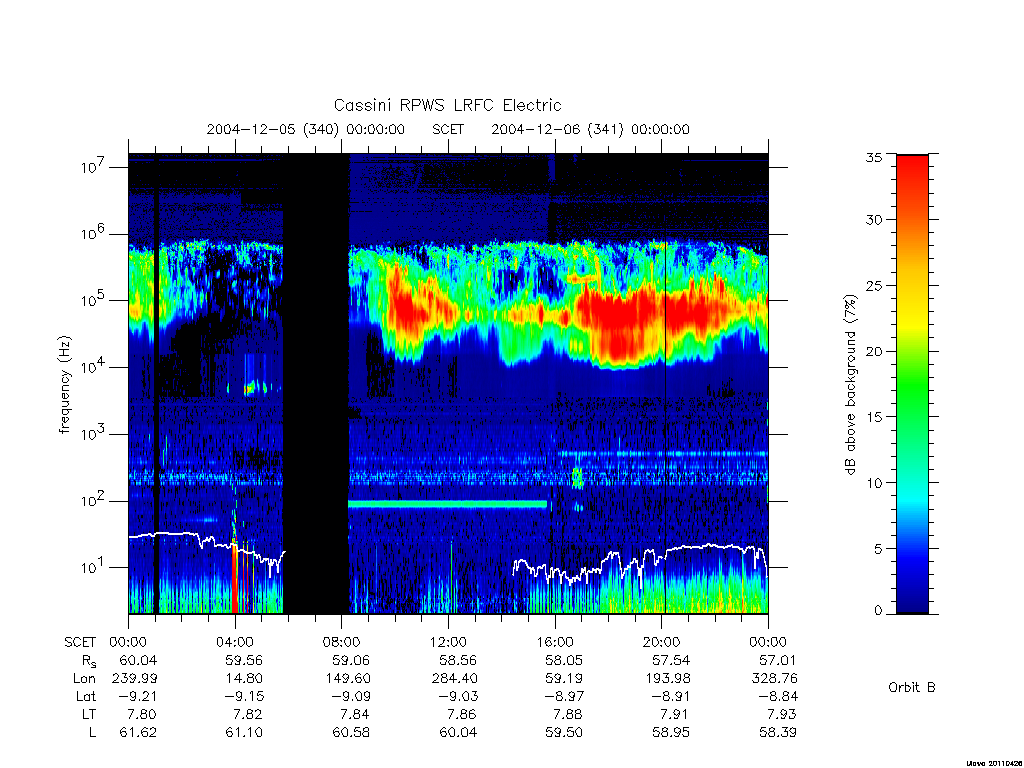Click Lon value '59.19'
The width and height of the screenshot is (1024, 768).
pos(564,679)
